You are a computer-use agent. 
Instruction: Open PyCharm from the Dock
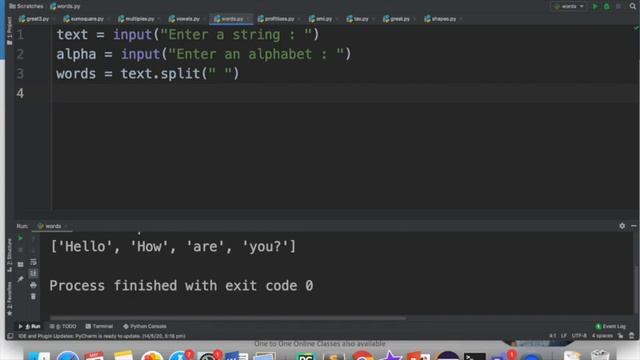[305, 356]
